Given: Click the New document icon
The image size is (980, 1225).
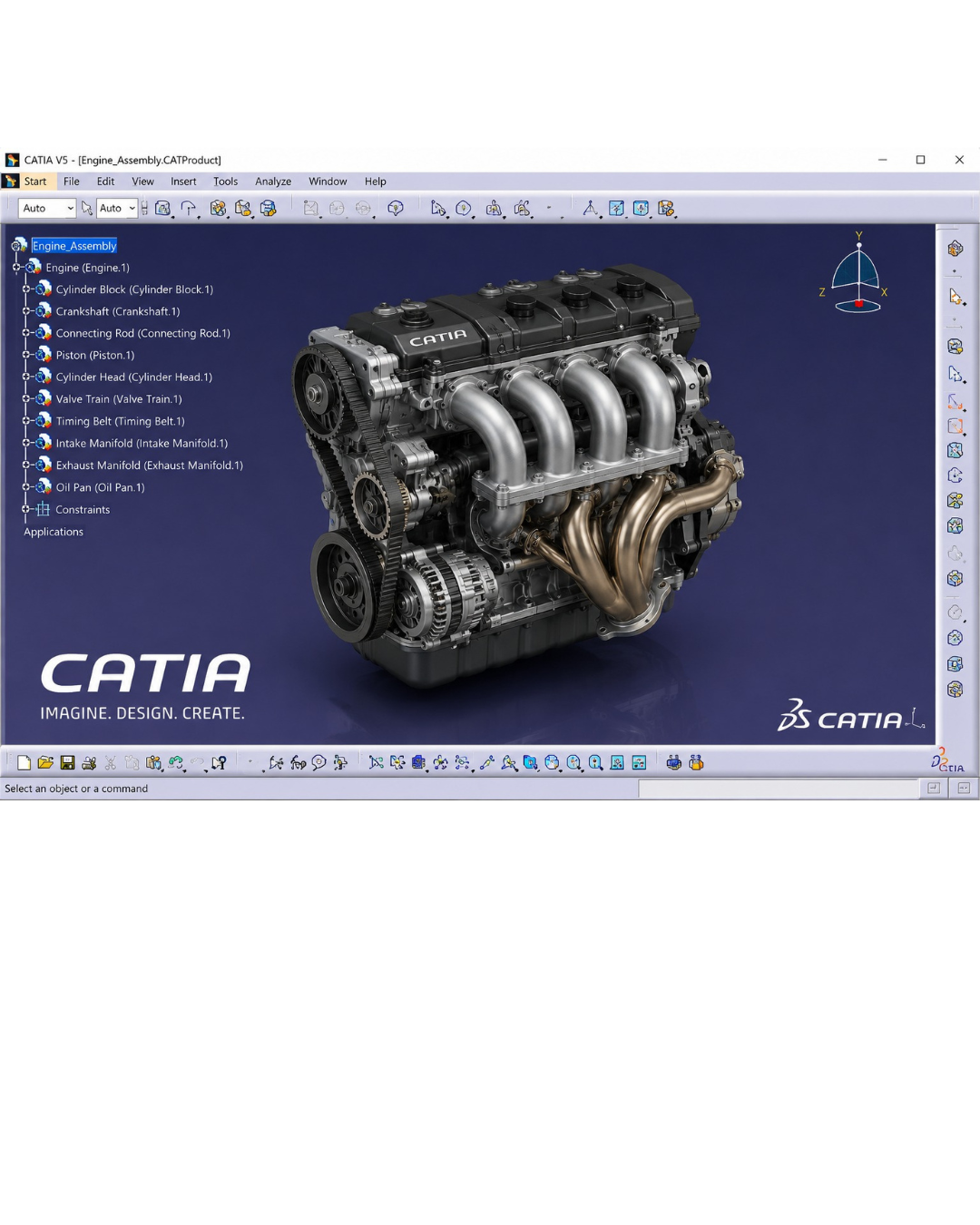Looking at the screenshot, I should coord(24,763).
